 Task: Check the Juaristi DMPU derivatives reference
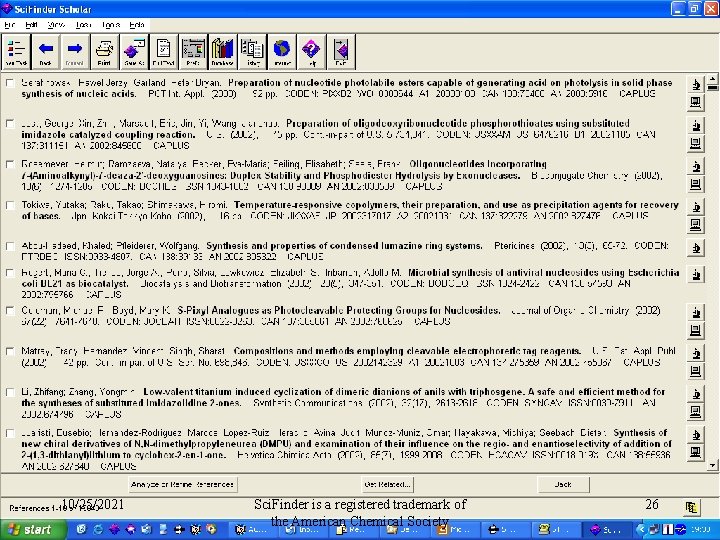pos(10,433)
